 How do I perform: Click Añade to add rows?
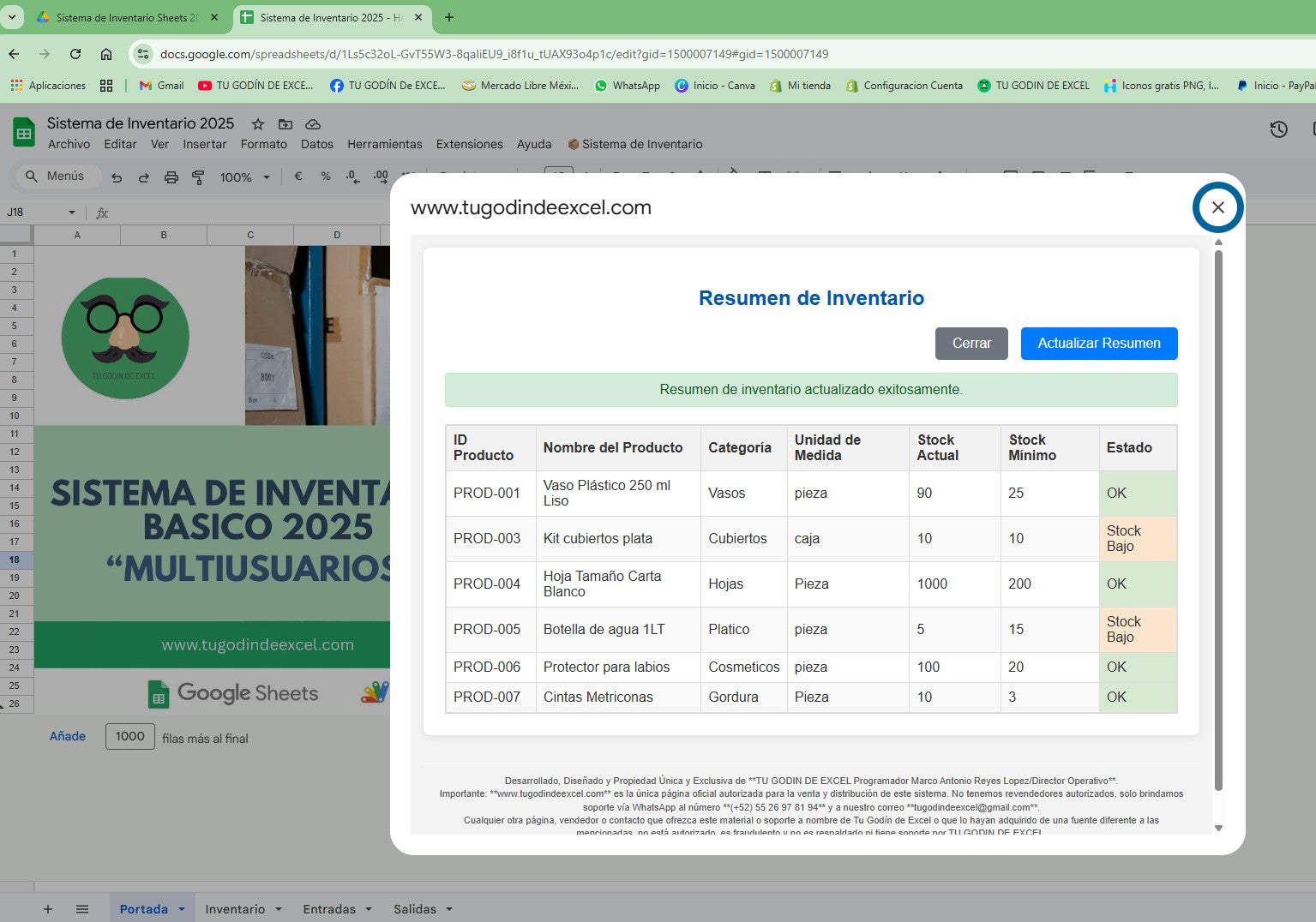click(x=68, y=736)
